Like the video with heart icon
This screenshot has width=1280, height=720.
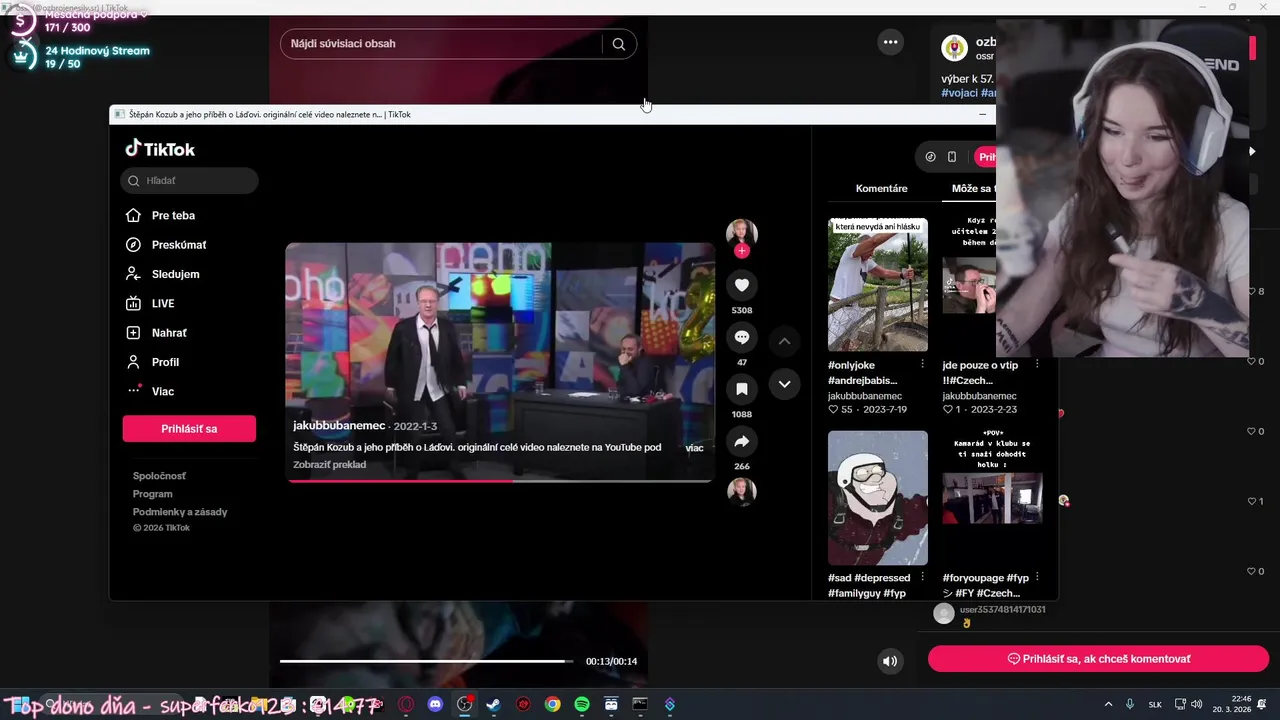coord(742,285)
